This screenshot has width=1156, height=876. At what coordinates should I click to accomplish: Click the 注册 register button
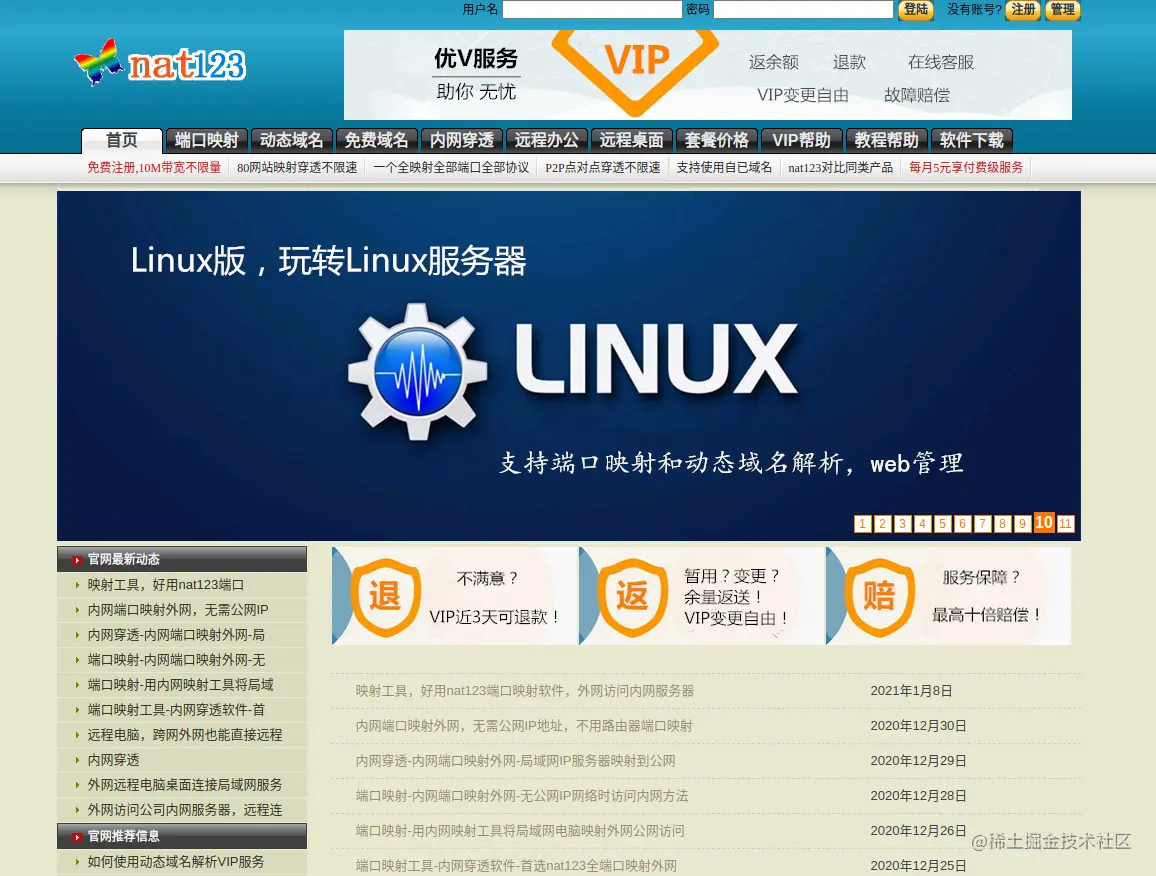pos(1023,10)
